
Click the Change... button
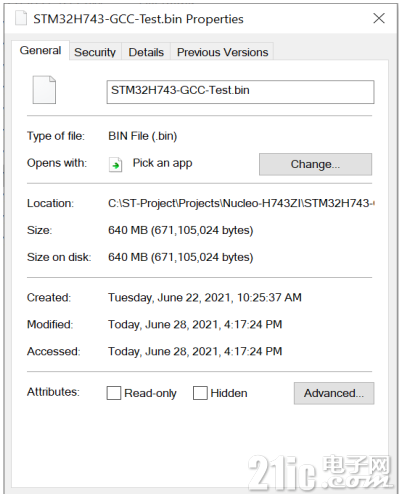point(315,164)
